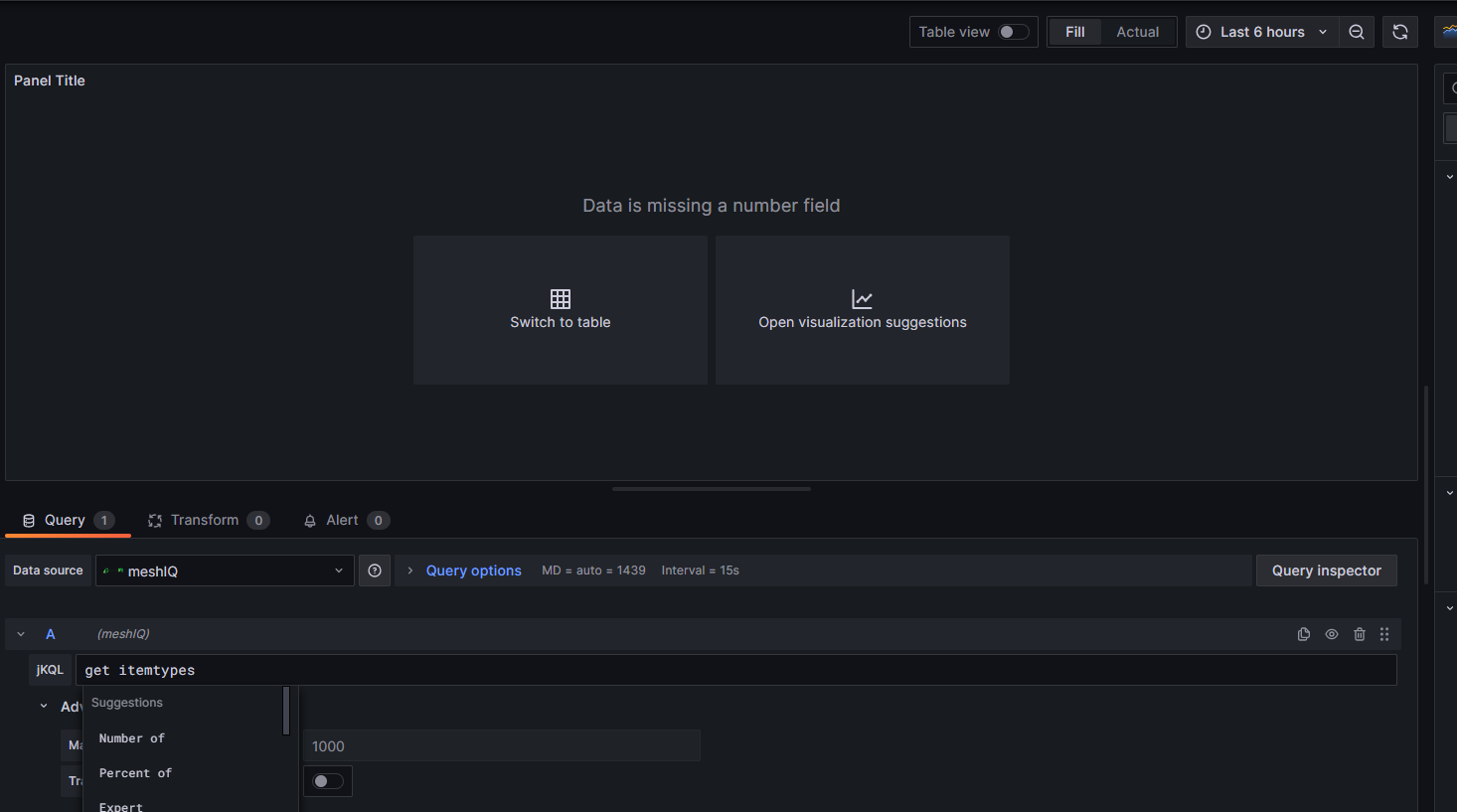Select the Fill display mode
The height and width of the screenshot is (812, 1457).
coord(1075,32)
